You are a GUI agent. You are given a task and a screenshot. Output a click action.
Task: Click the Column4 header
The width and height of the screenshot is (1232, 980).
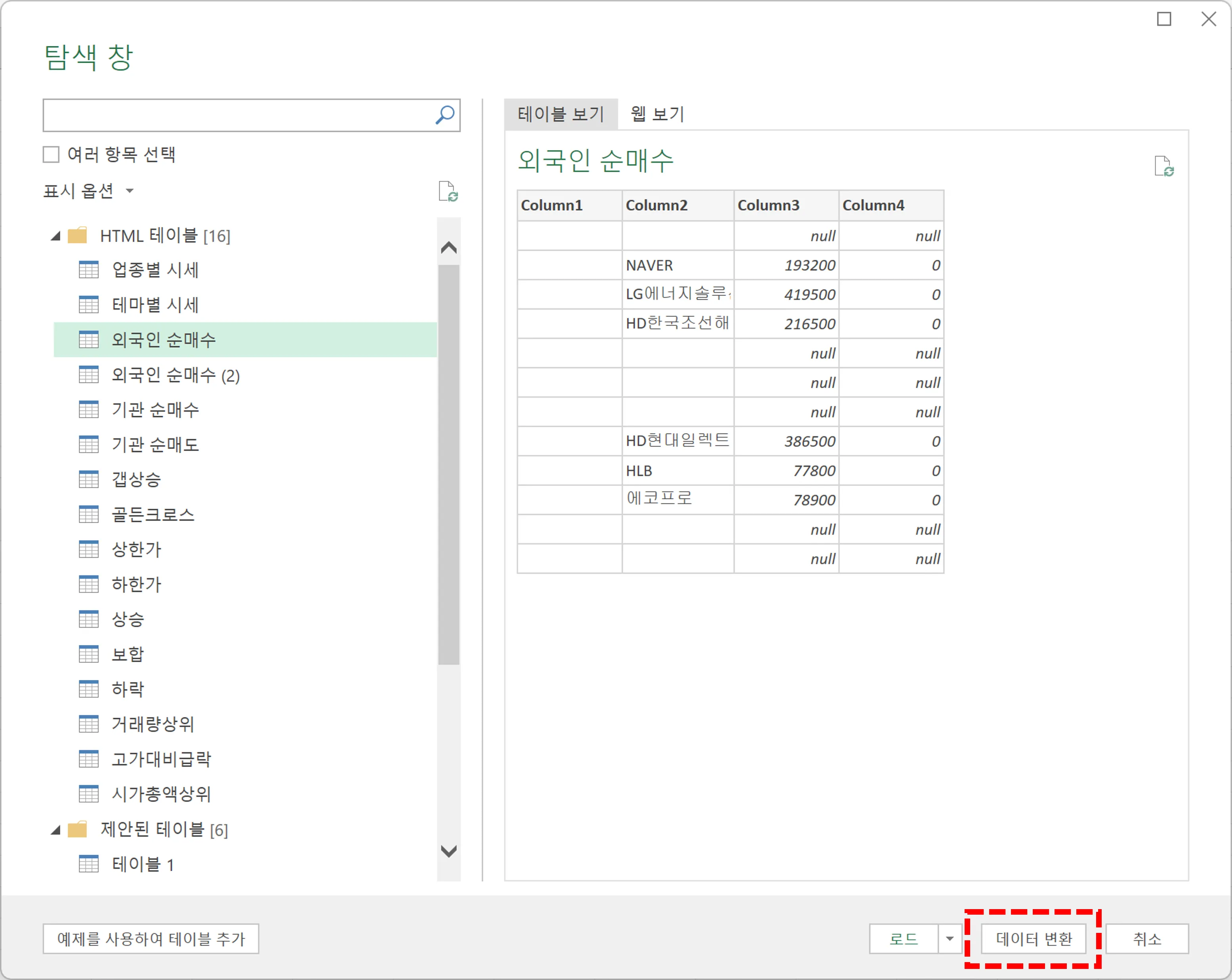coord(891,206)
